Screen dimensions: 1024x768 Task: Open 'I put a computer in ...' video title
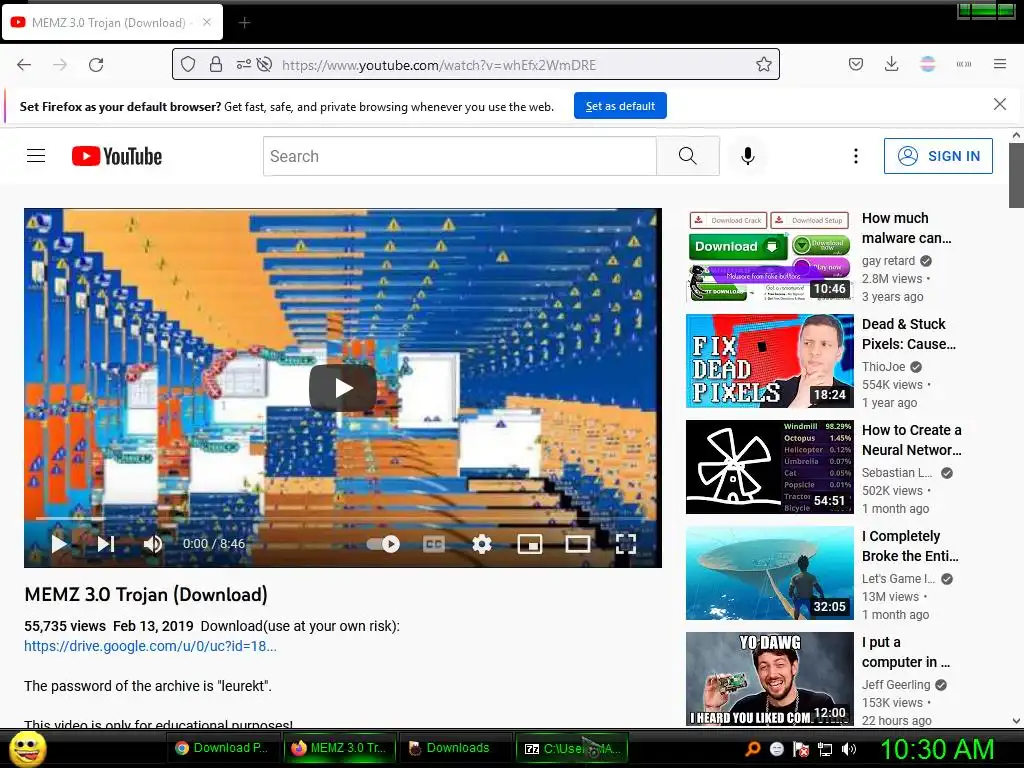pyautogui.click(x=906, y=652)
